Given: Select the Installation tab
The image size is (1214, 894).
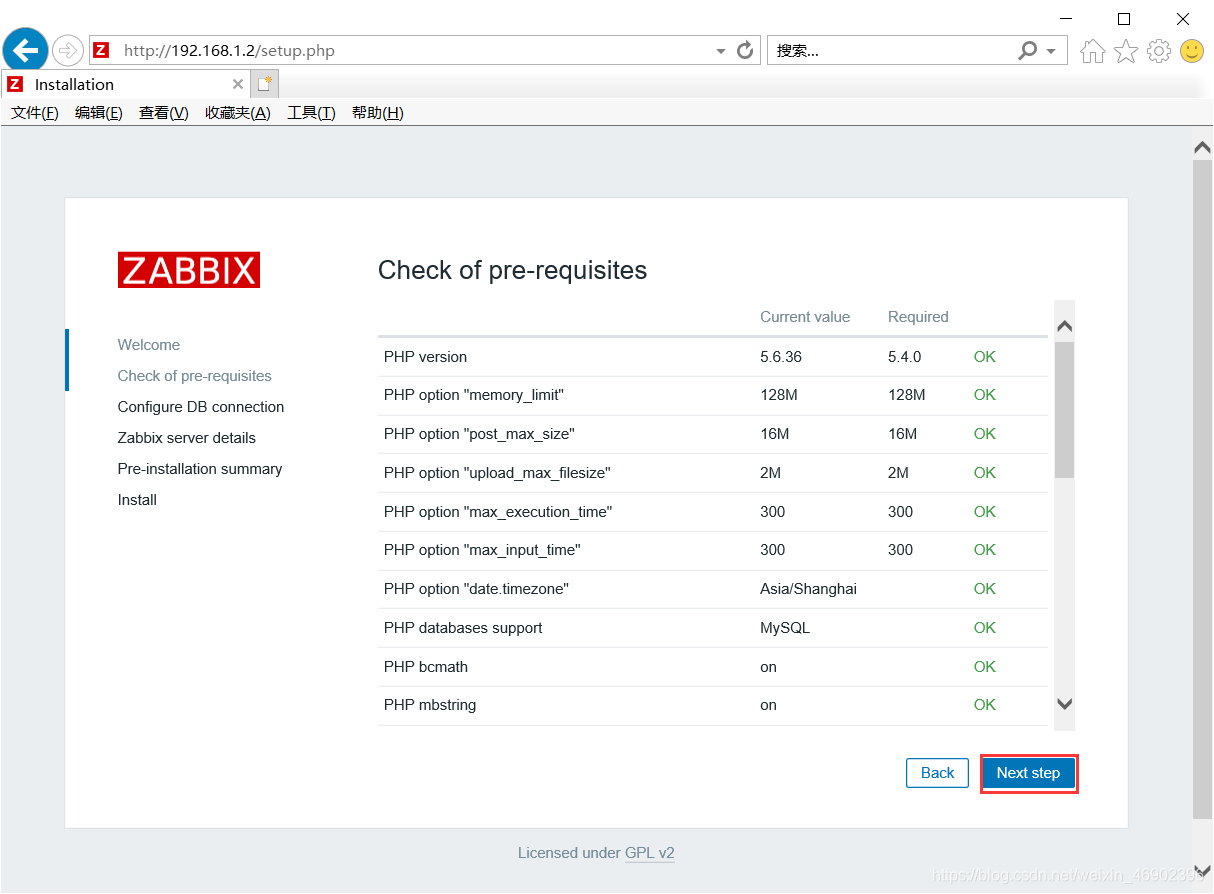Looking at the screenshot, I should 125,84.
